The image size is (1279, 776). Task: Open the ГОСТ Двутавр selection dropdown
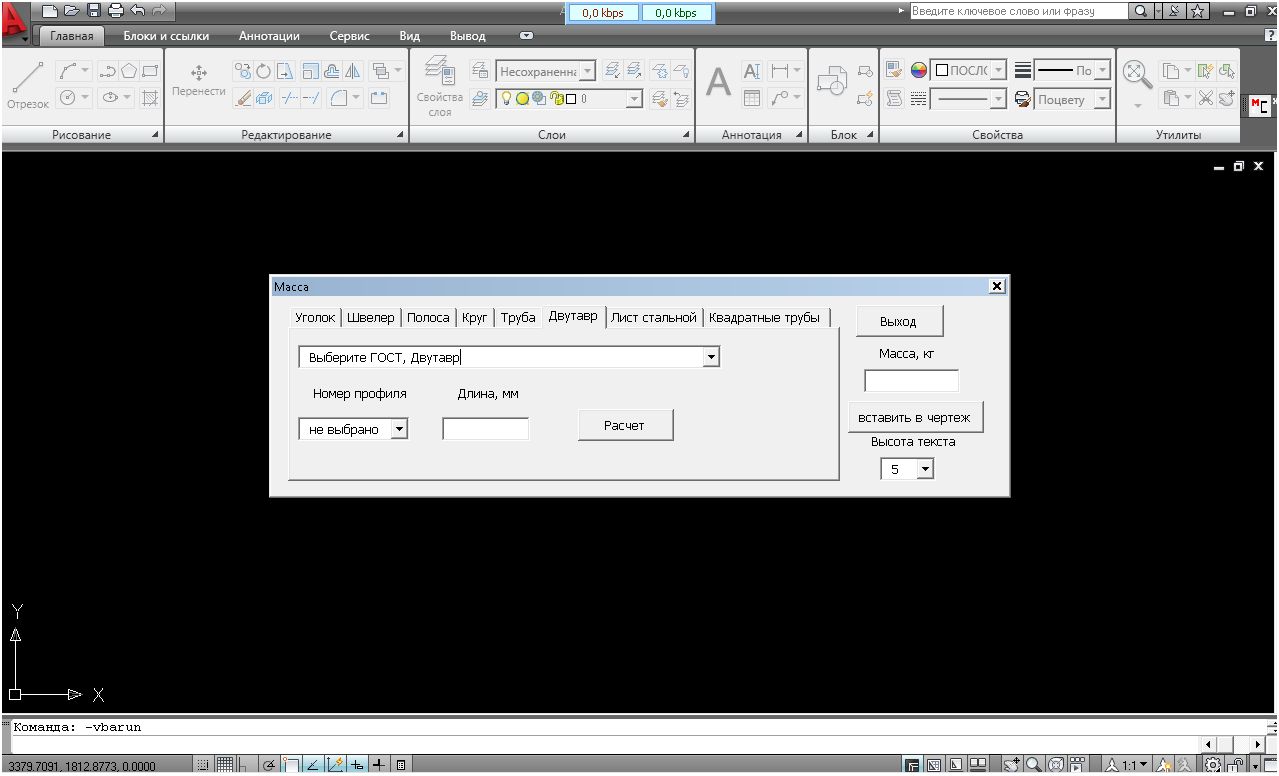[711, 356]
